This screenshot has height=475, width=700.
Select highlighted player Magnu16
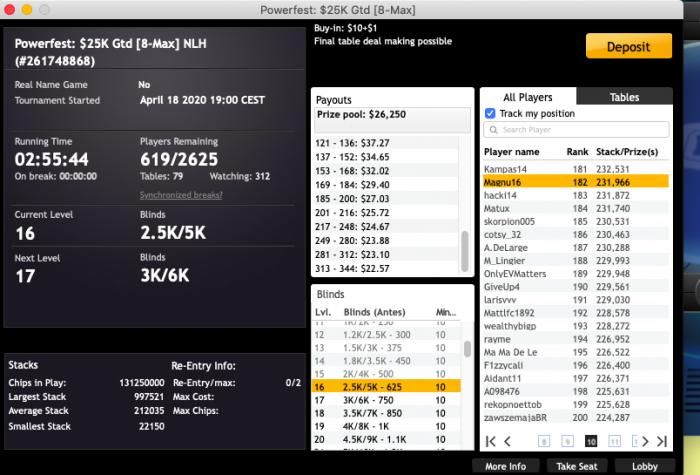coord(576,182)
